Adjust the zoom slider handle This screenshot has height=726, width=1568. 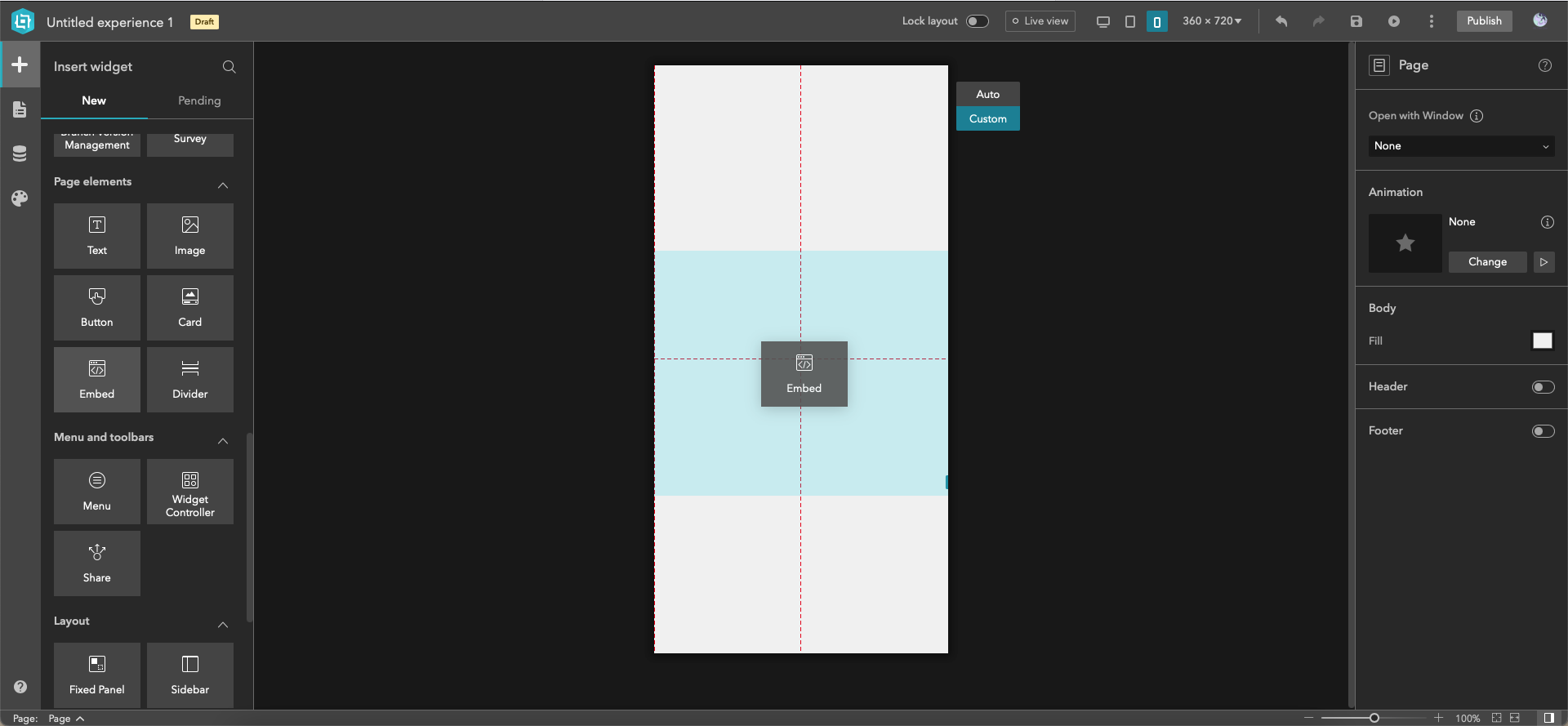point(1374,718)
